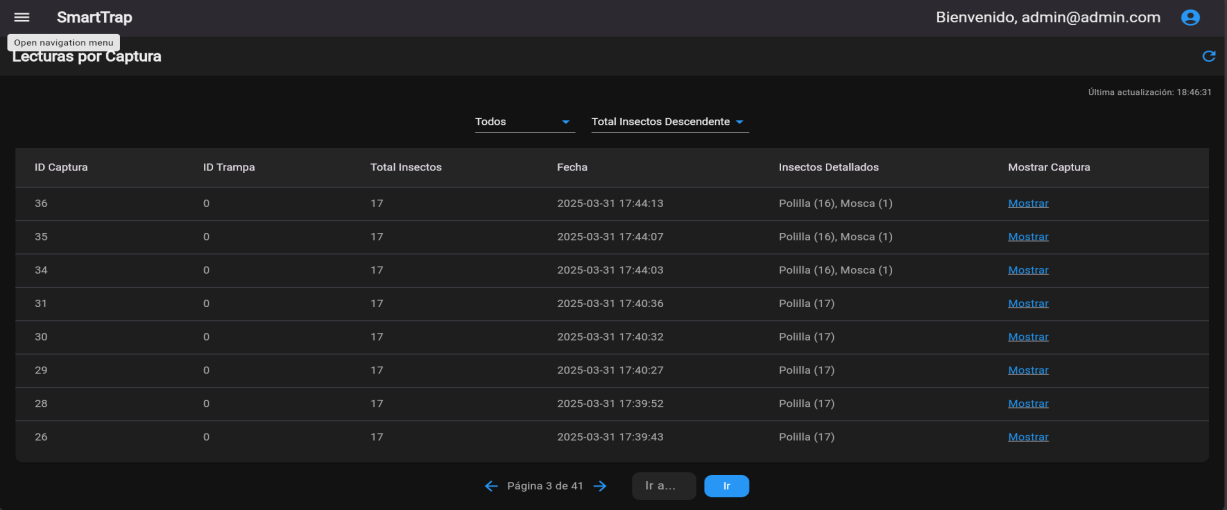This screenshot has height=510, width=1227.
Task: Click Mostrar link for capture 29
Action: [1028, 370]
